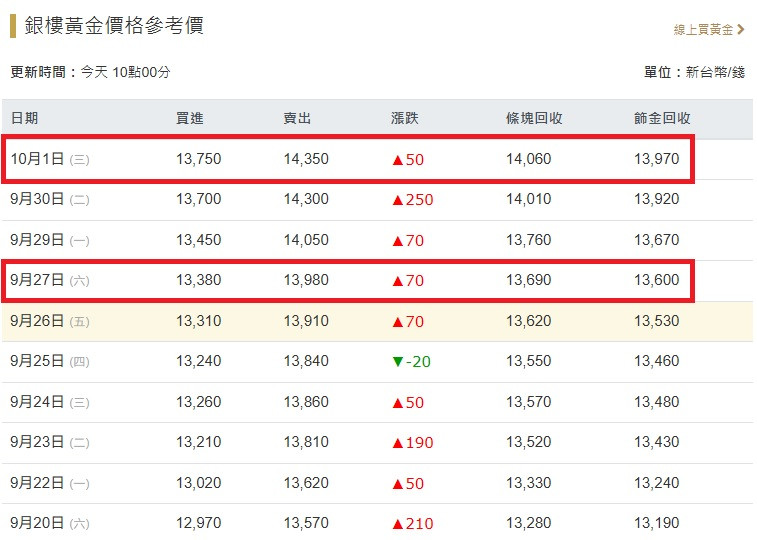Click the red up triangle in 10月1日 row
The image size is (757, 540).
click(397, 159)
